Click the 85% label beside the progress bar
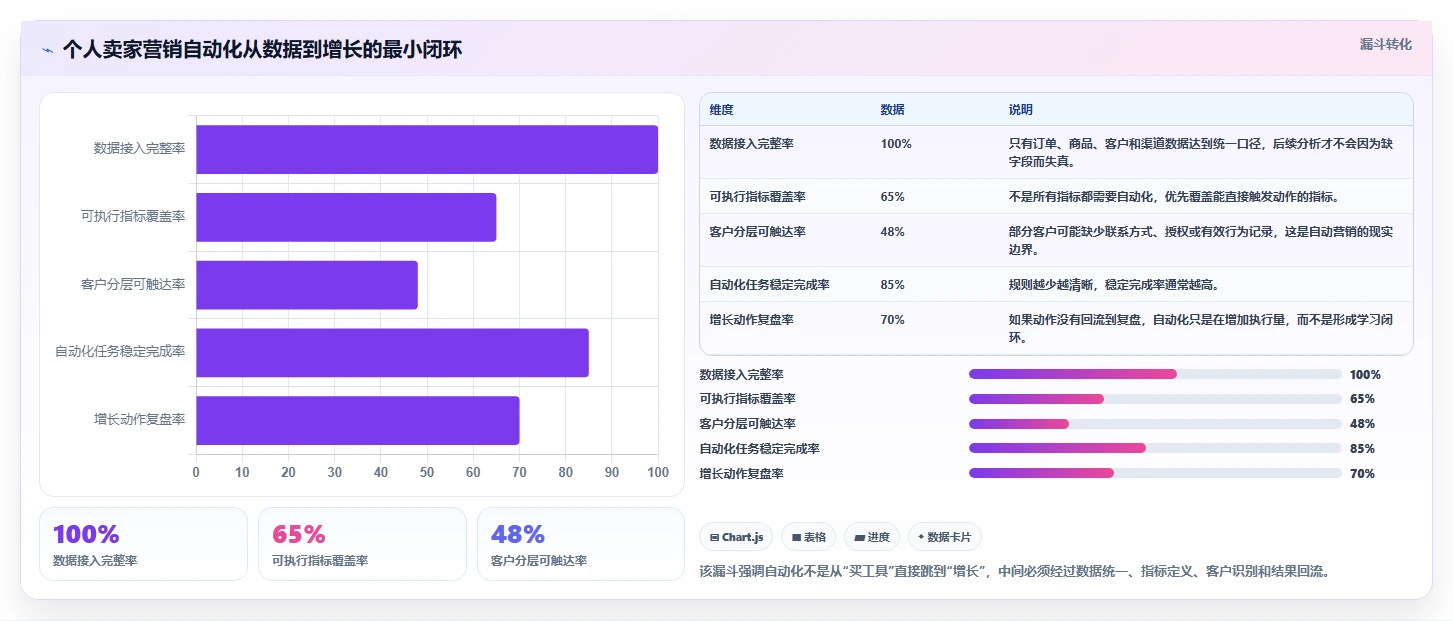This screenshot has height=621, width=1453. pos(1362,448)
